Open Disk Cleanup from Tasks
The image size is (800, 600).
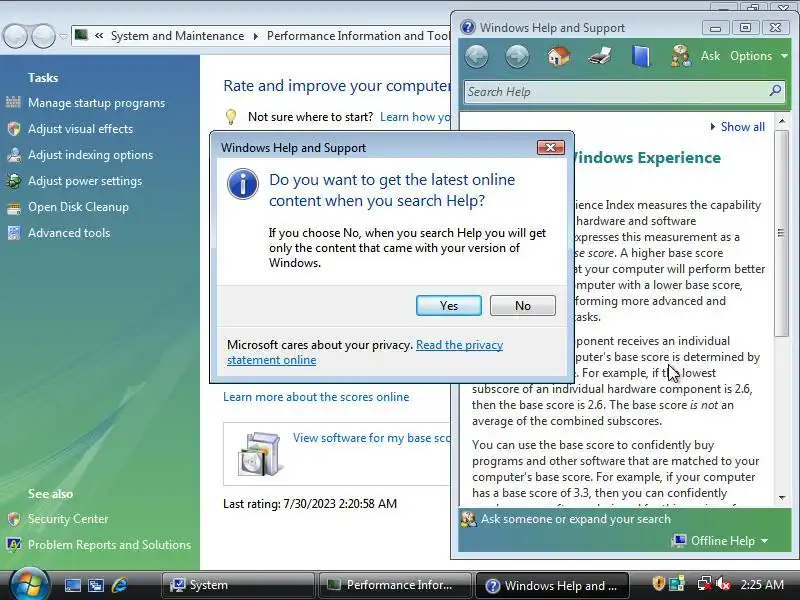click(x=79, y=207)
